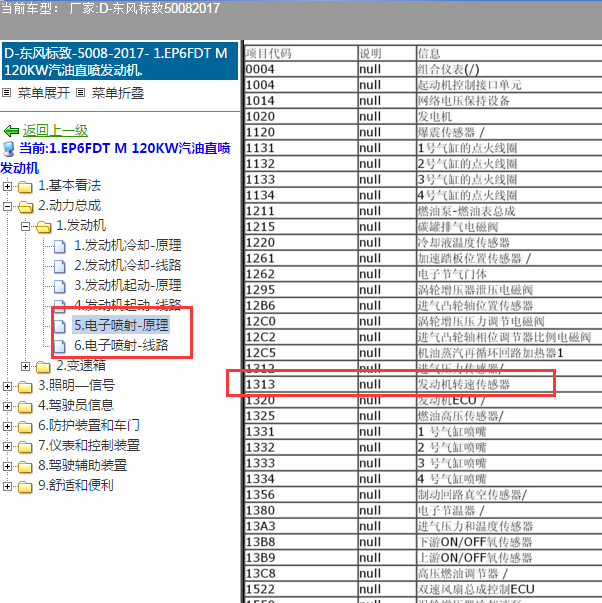Image resolution: width=602 pixels, height=603 pixels.
Task: Click the folder icon of 8.驾驶辅助装置
Action: tap(25, 466)
